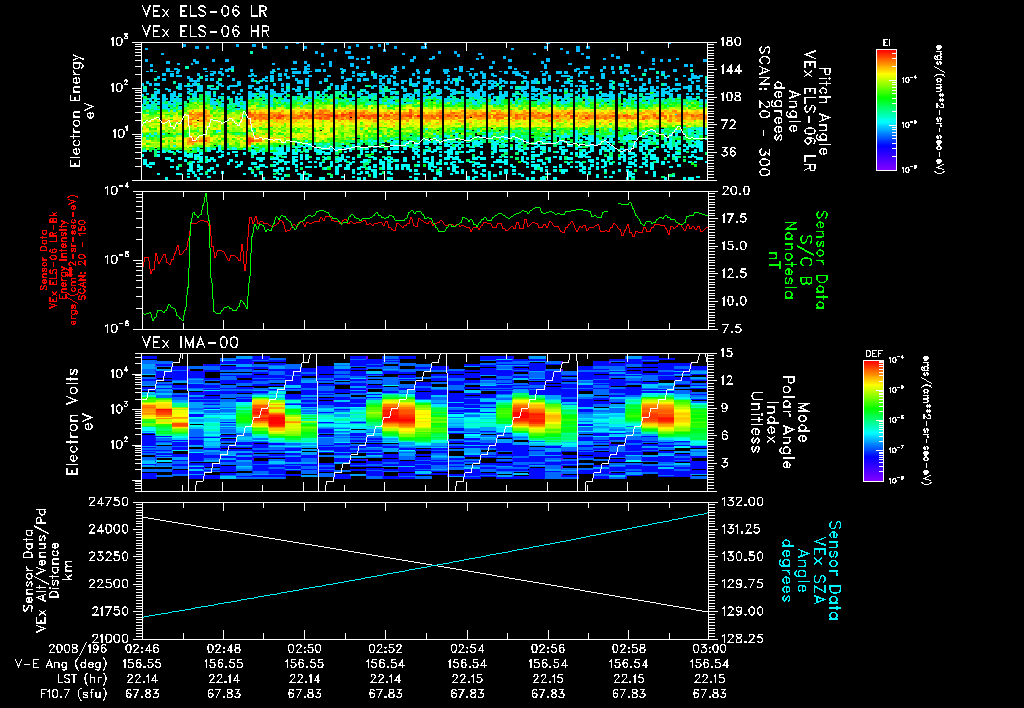Click the EI color scale bar
This screenshot has height=708, width=1024.
pos(886,110)
